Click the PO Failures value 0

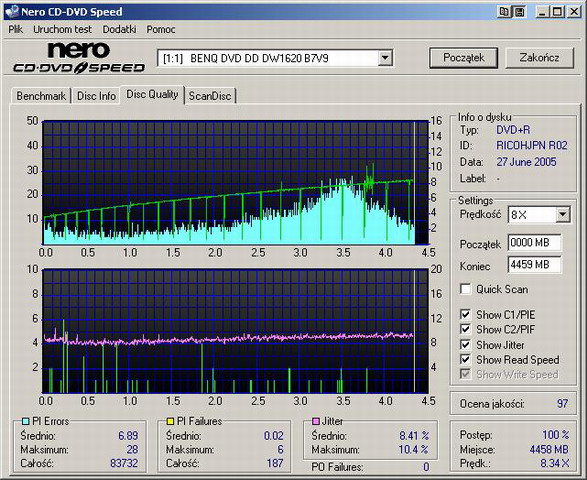pyautogui.click(x=426, y=467)
